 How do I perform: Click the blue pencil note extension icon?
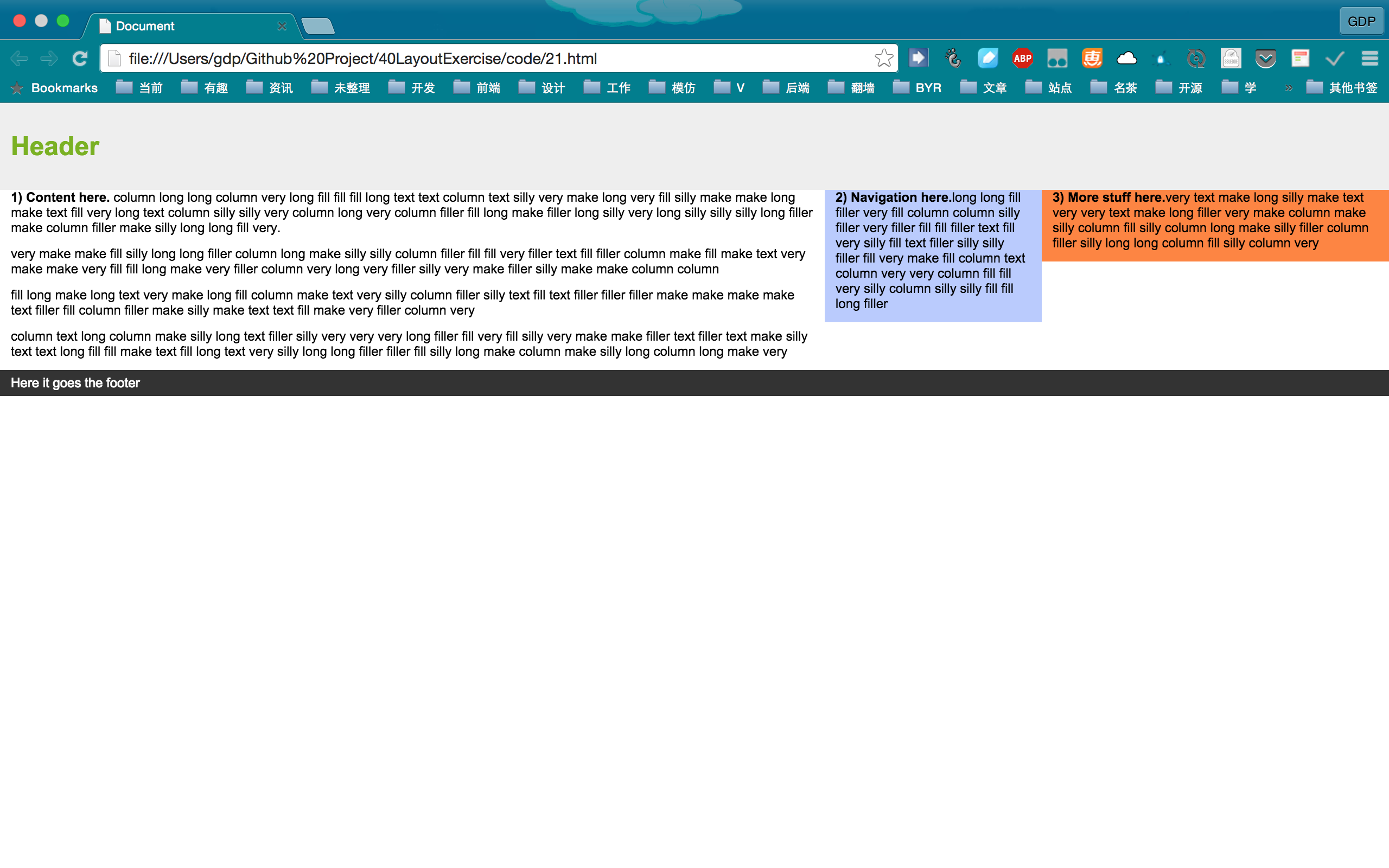tap(988, 58)
